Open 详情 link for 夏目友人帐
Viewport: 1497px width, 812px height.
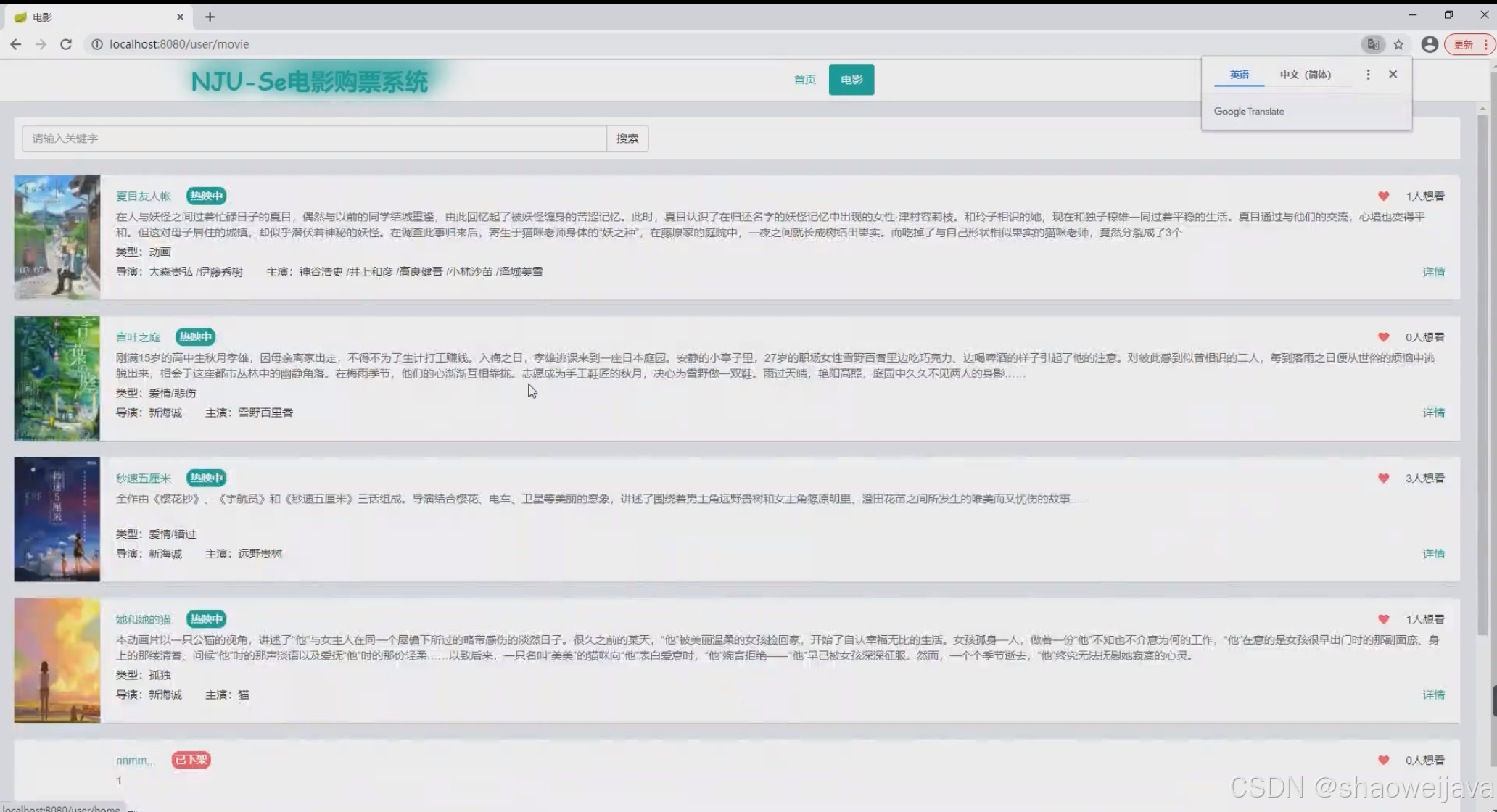(x=1433, y=272)
